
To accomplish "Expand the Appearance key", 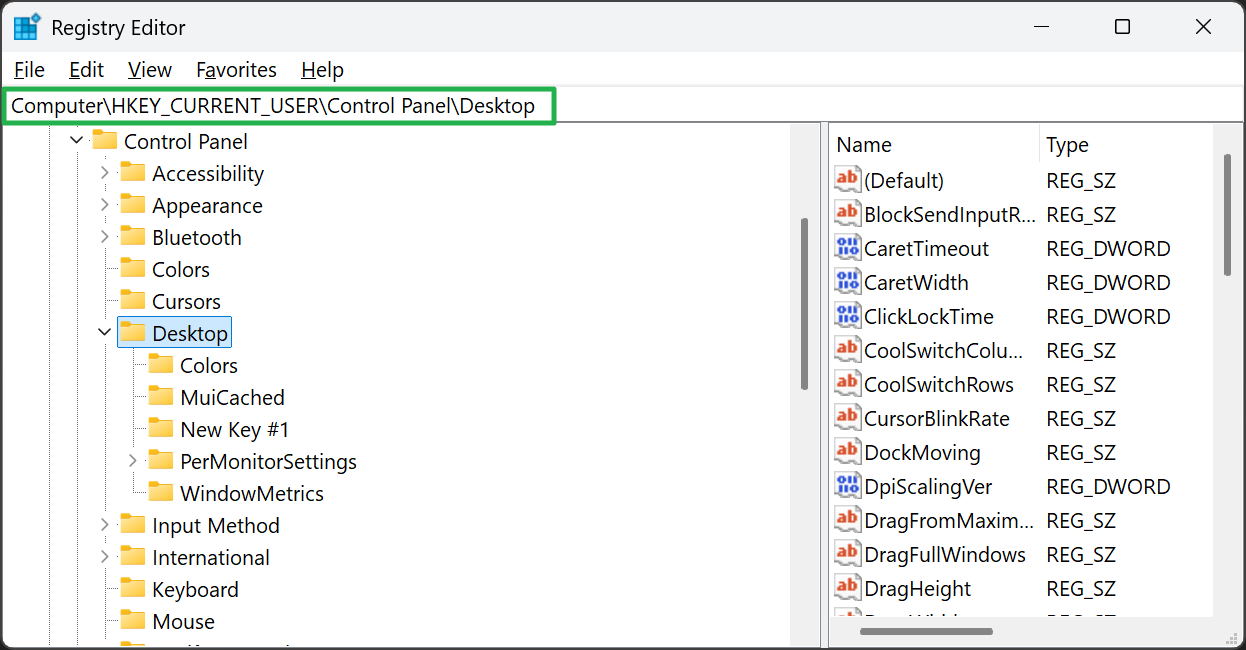I will point(105,205).
